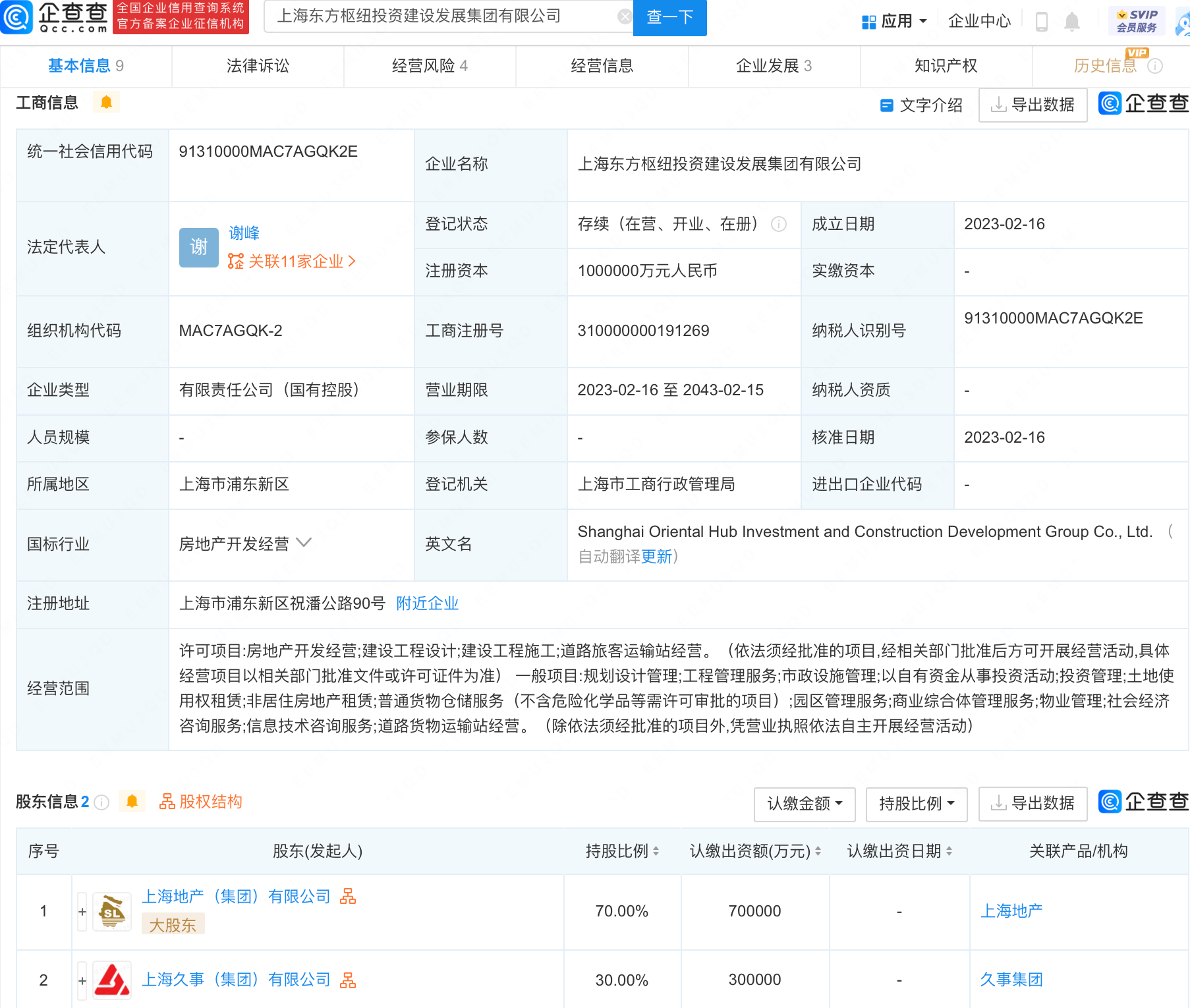Click the 查一下 search button
Image resolution: width=1190 pixels, height=1008 pixels.
669,17
